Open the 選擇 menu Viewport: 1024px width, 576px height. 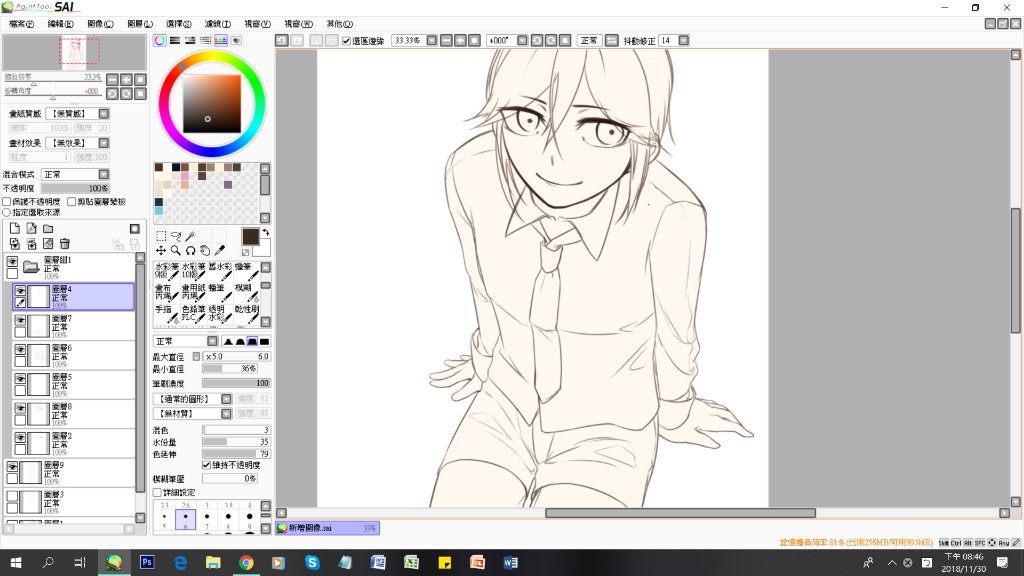179,24
